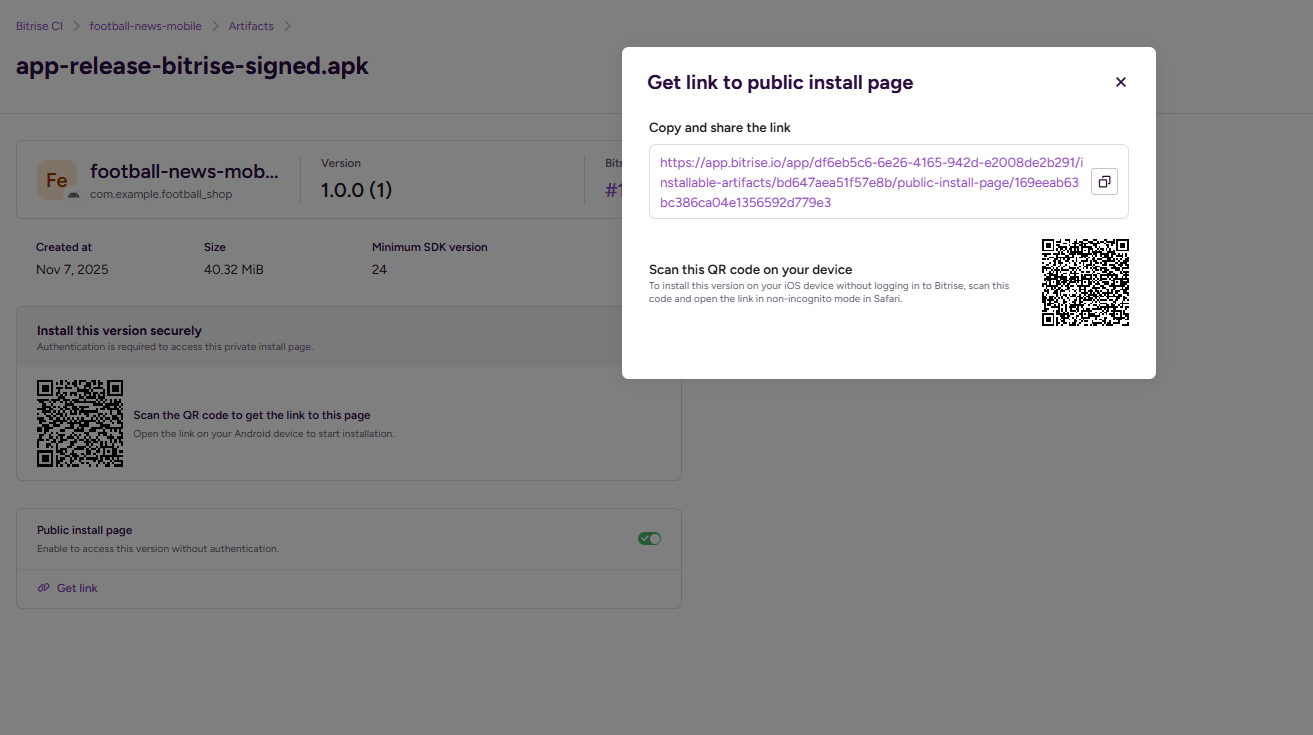
Task: Go to Bitrise CI breadcrumb
Action: pos(39,26)
